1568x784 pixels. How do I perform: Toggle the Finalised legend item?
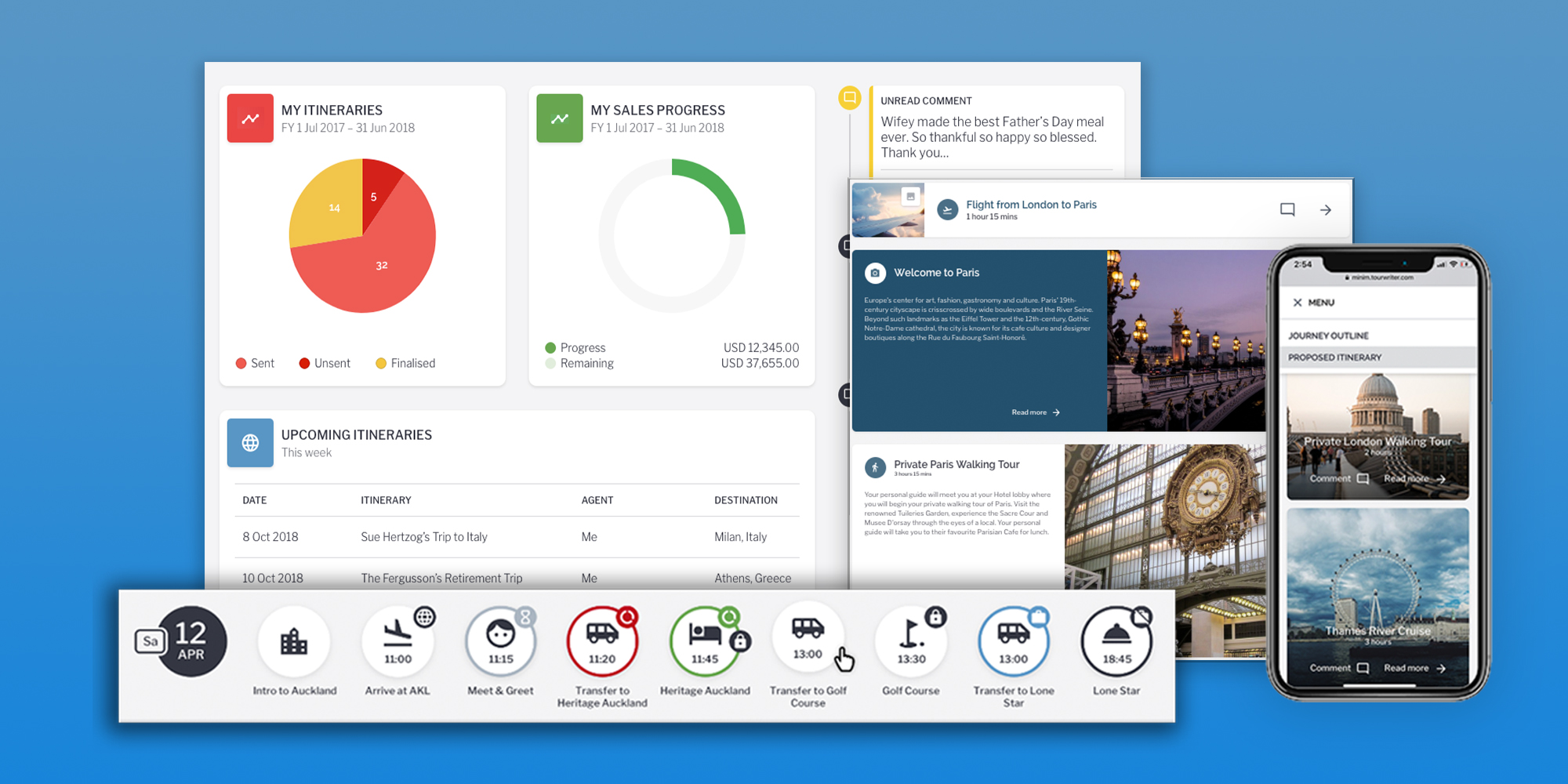tap(405, 363)
